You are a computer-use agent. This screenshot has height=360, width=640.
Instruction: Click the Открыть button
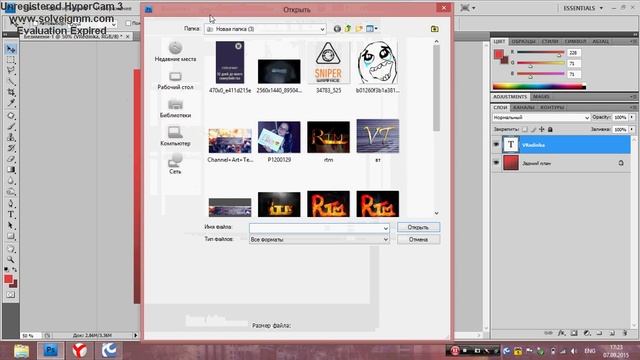click(418, 227)
